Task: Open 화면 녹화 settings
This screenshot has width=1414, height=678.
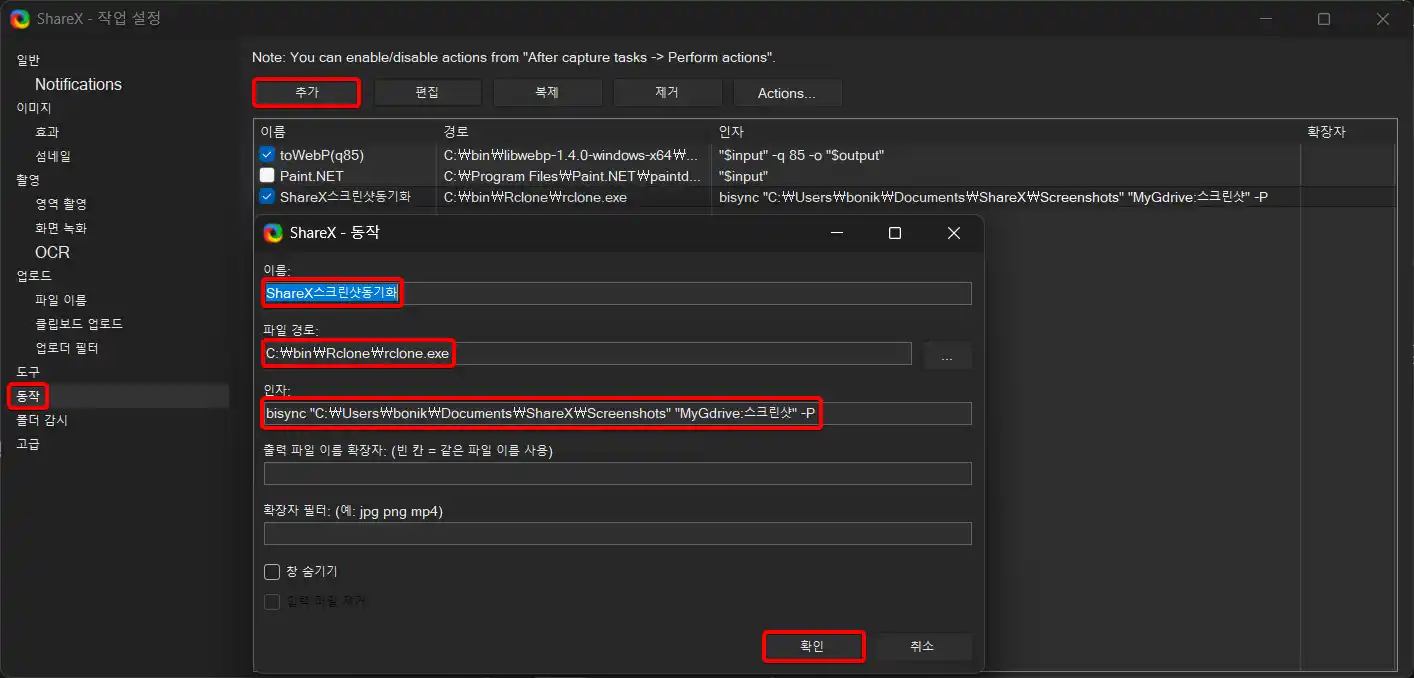Action: click(x=61, y=228)
